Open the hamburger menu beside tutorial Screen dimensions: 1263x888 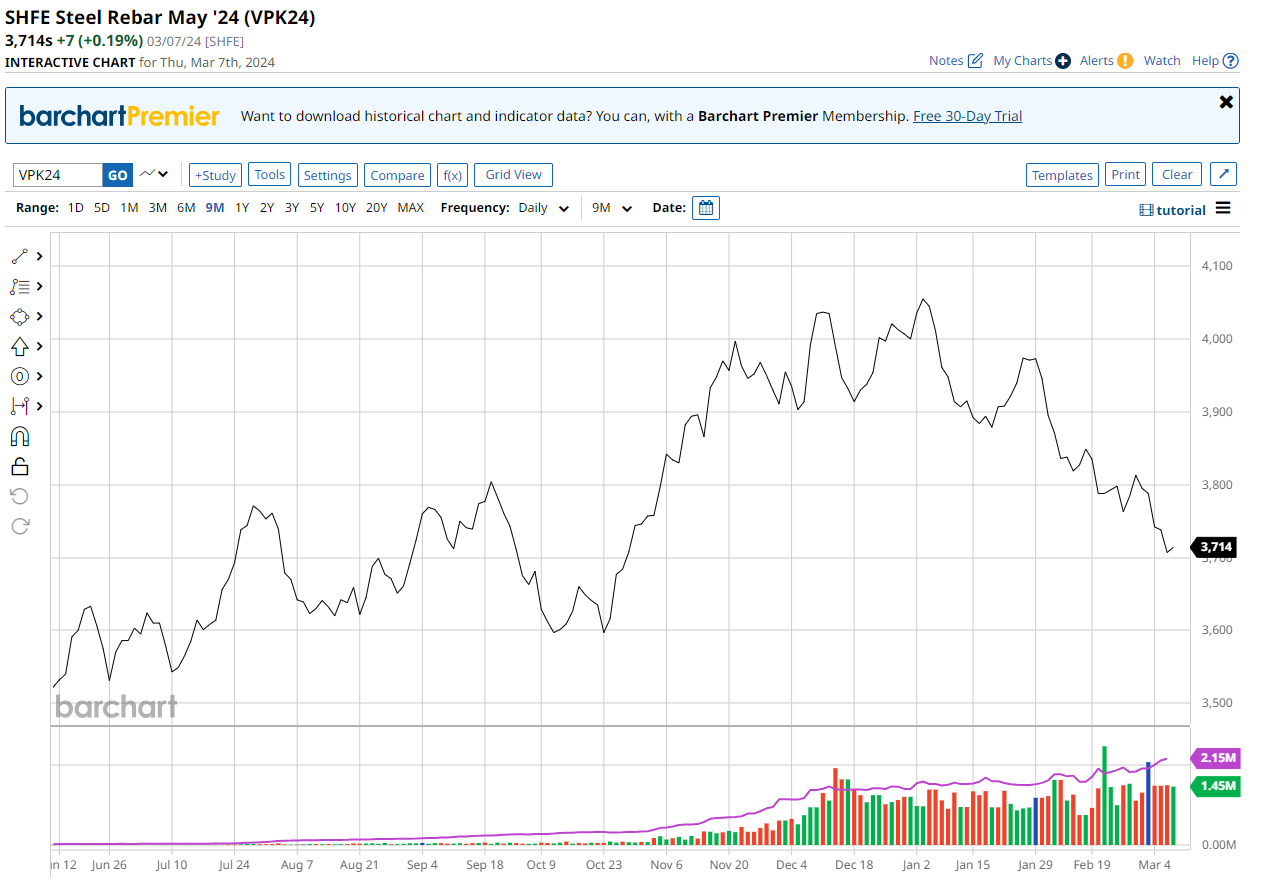(1223, 209)
